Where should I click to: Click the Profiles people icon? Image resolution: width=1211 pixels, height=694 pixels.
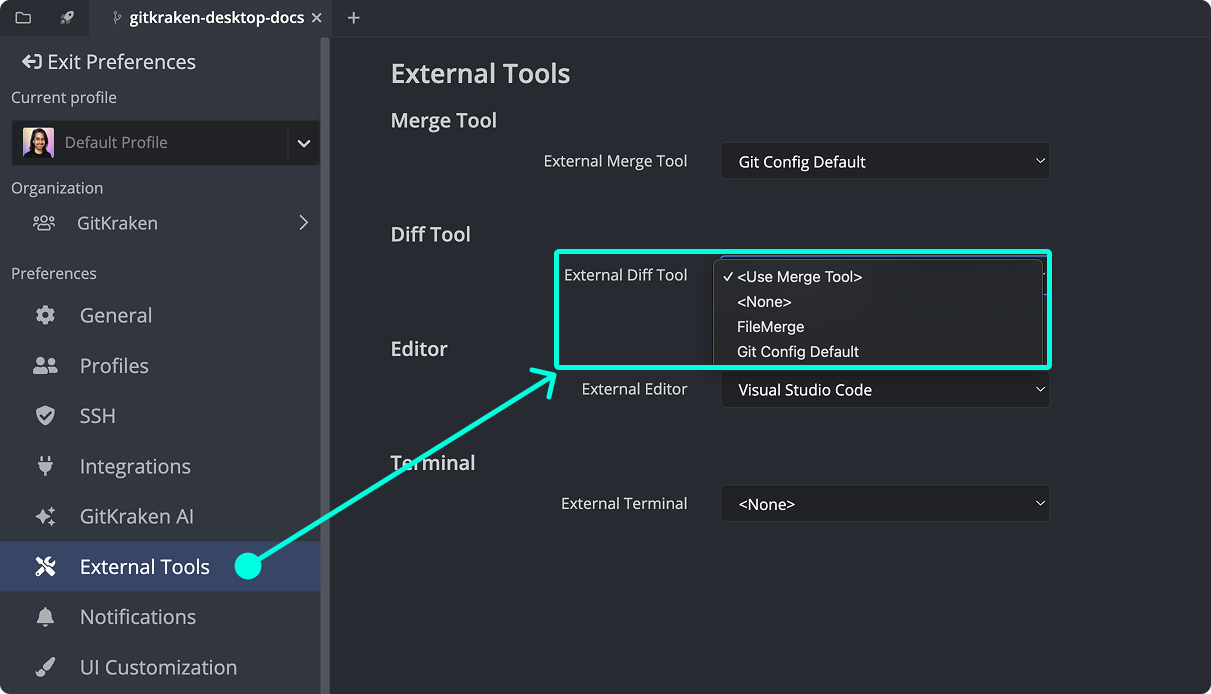click(x=45, y=366)
